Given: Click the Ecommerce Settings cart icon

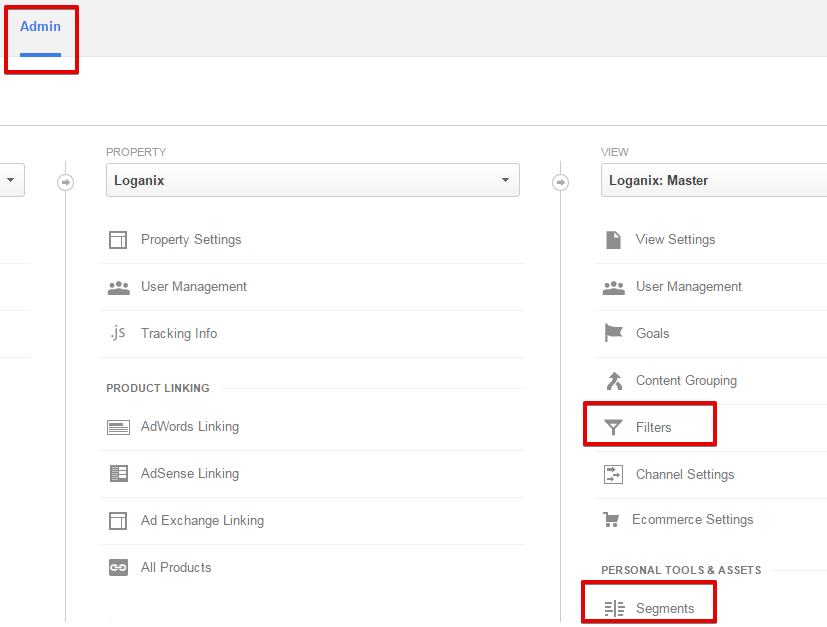Looking at the screenshot, I should tap(613, 519).
